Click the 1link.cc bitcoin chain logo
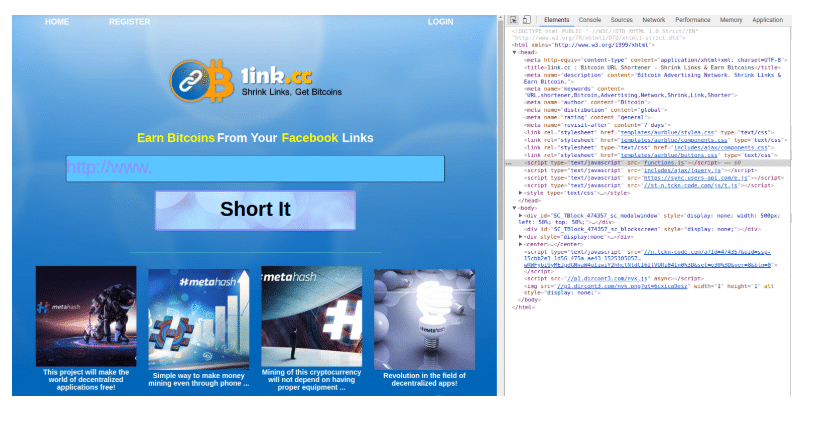815x422 pixels. coord(201,81)
